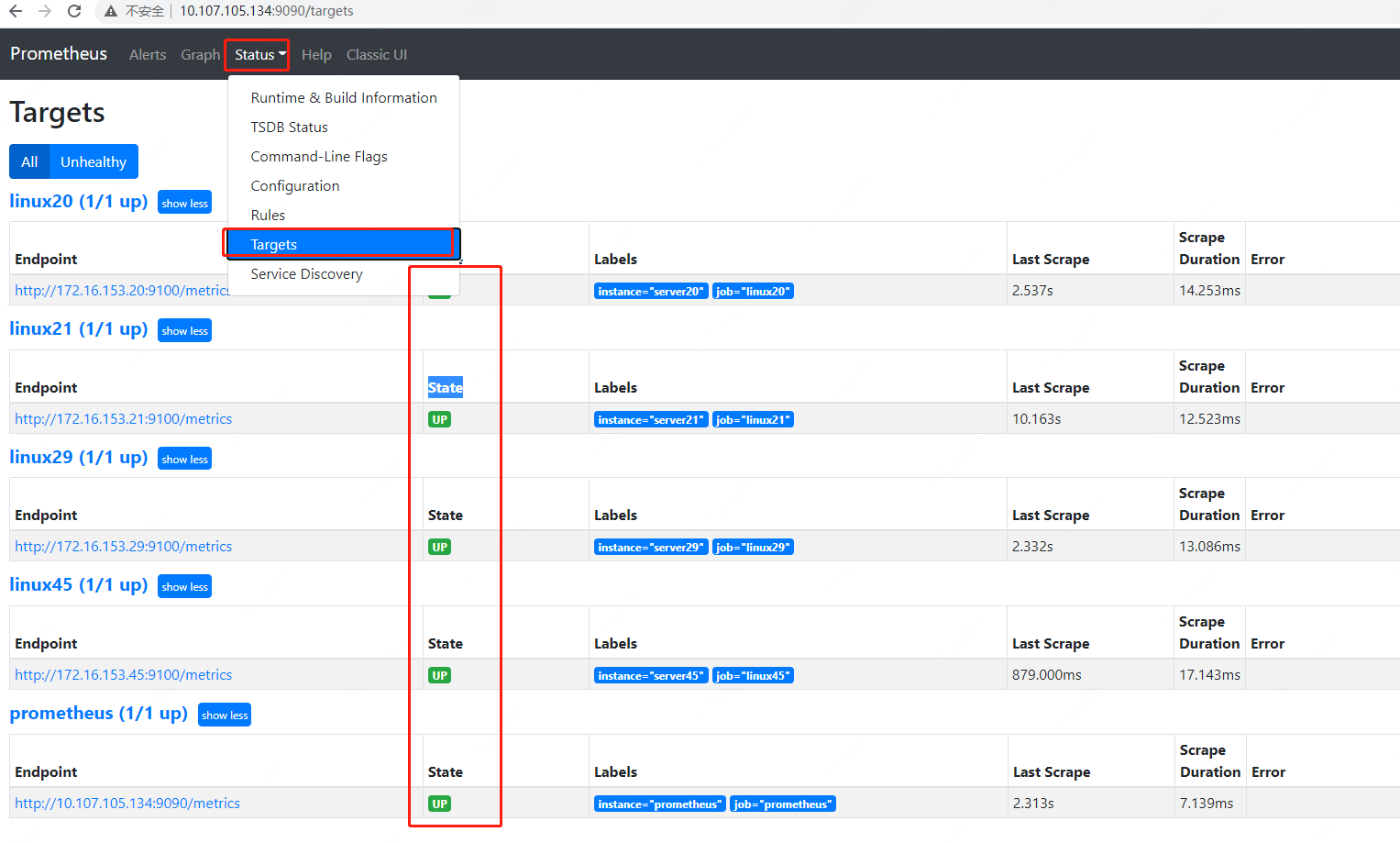Viewport: 1400px width, 843px height.
Task: Open linux29 (1/1 up) heading link
Action: tap(79, 457)
